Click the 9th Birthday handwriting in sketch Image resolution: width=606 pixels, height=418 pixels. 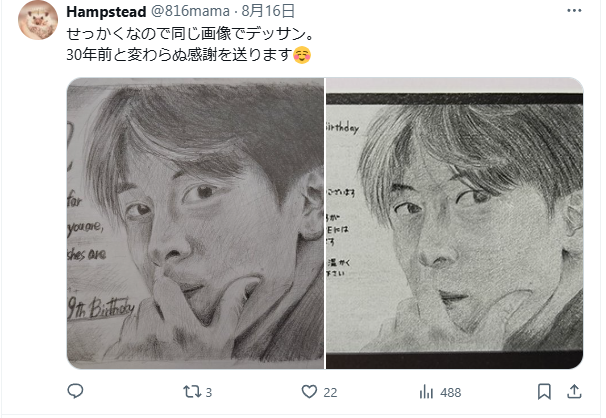click(x=101, y=309)
